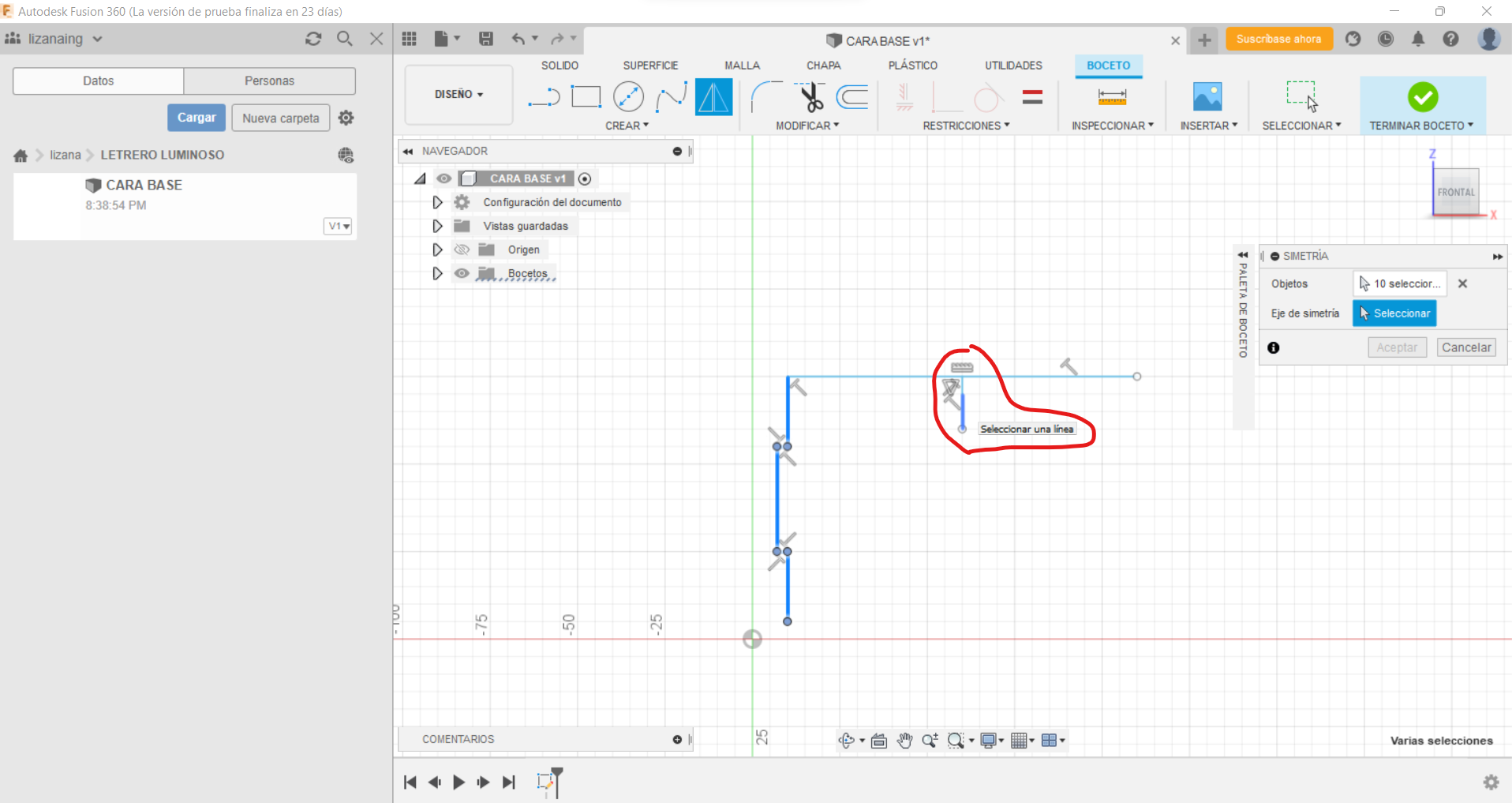The image size is (1512, 803).
Task: Select the Fillet tool icon
Action: point(765,97)
